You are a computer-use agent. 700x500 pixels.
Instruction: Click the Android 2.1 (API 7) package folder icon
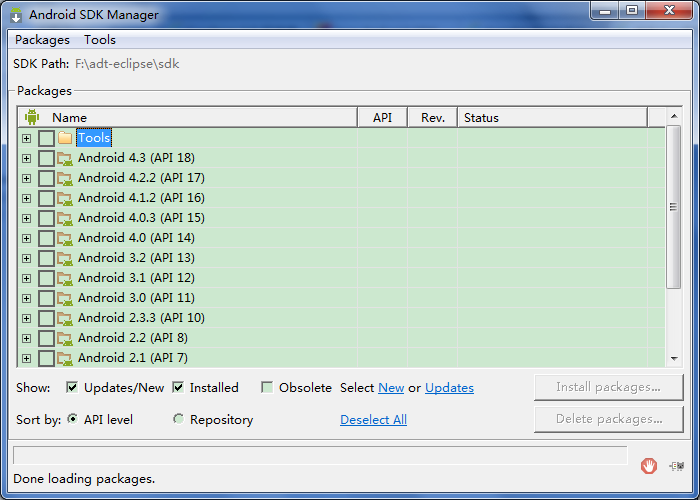pyautogui.click(x=65, y=358)
